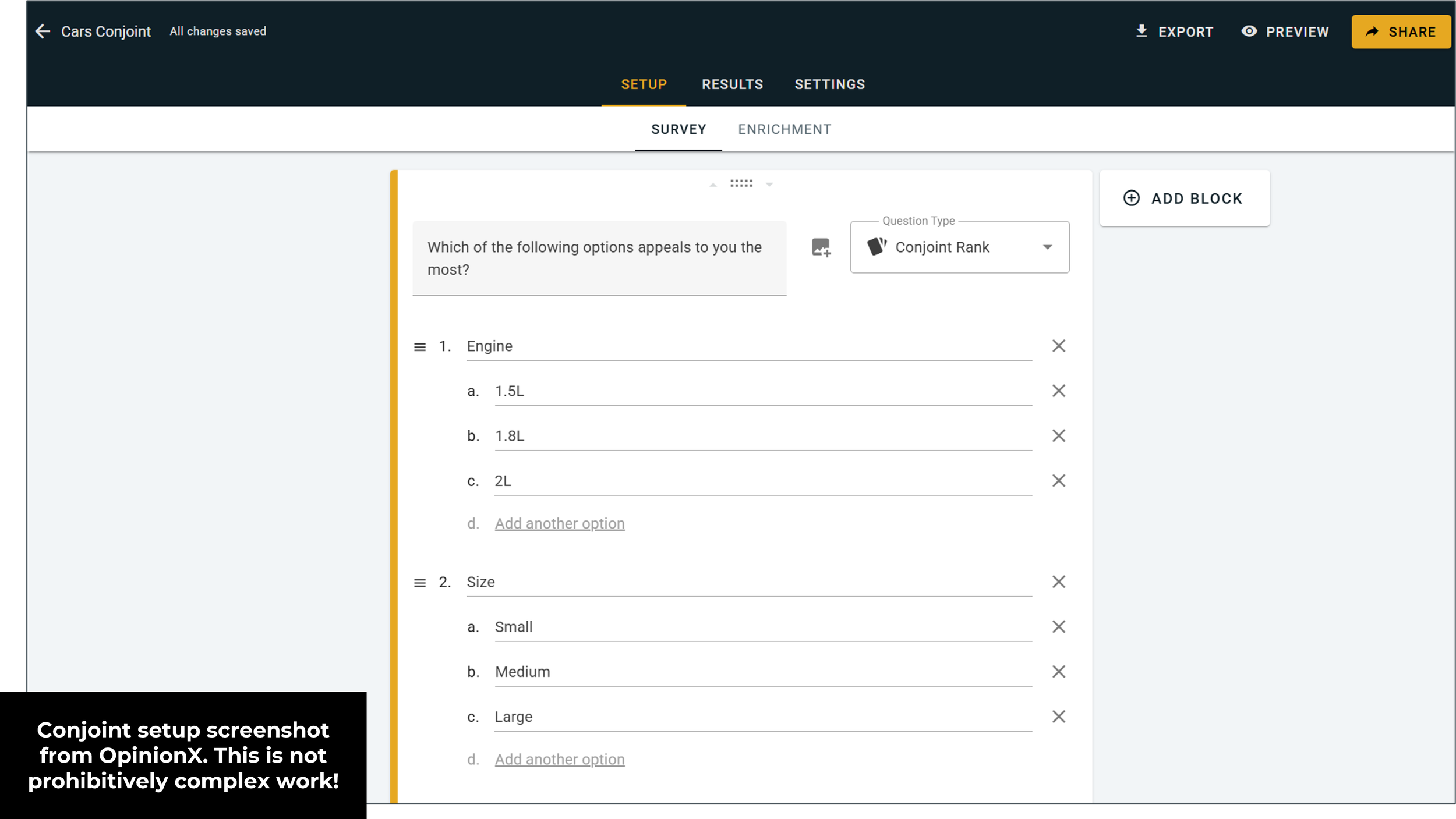Click the Engine attribute name field

[749, 346]
